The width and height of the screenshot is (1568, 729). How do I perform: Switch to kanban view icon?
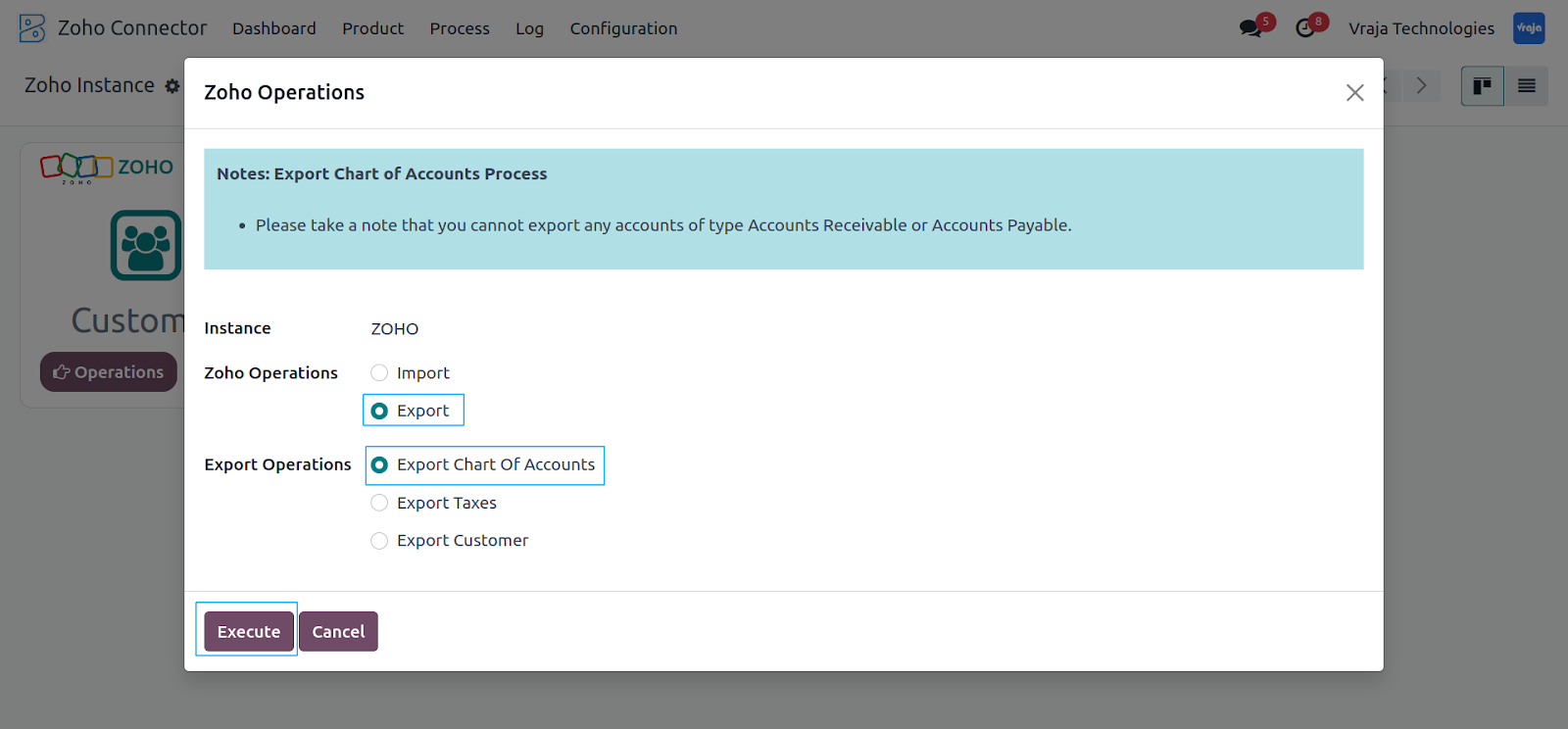[1482, 86]
